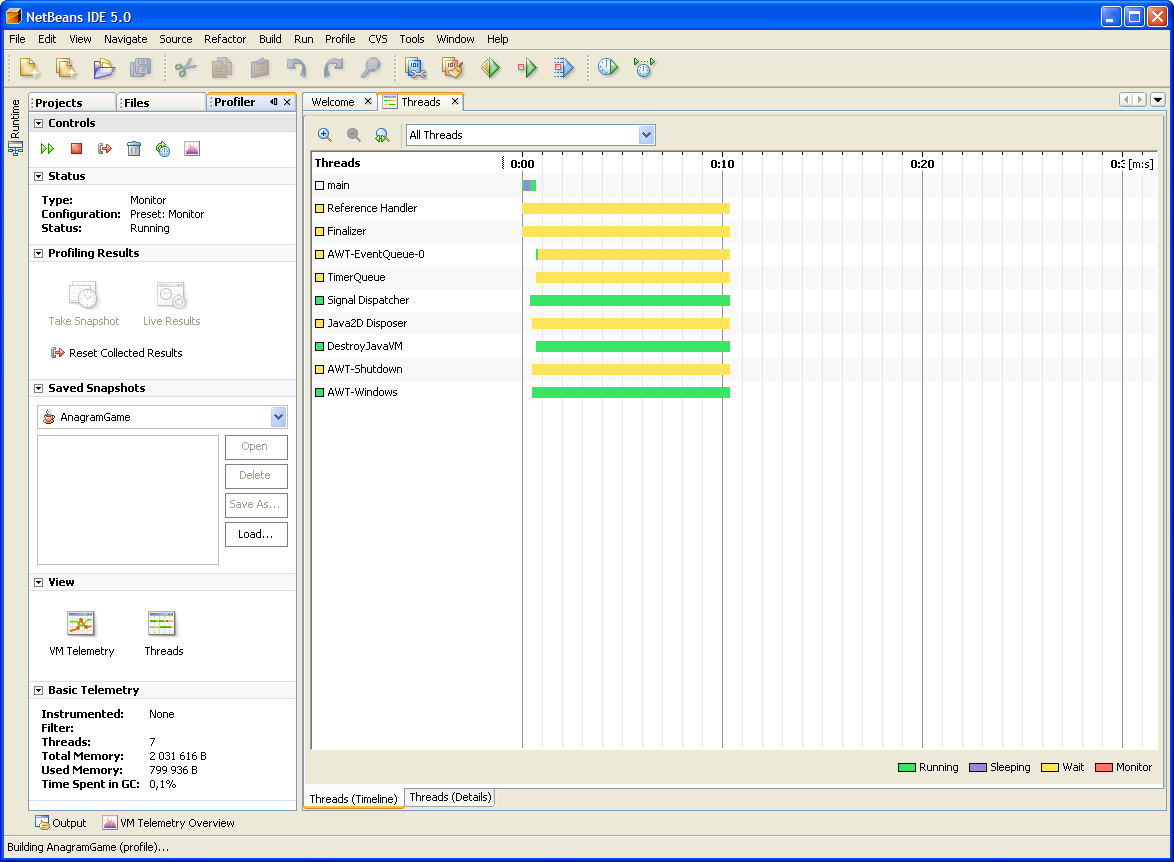
Task: Switch to the Files tab
Action: point(162,103)
